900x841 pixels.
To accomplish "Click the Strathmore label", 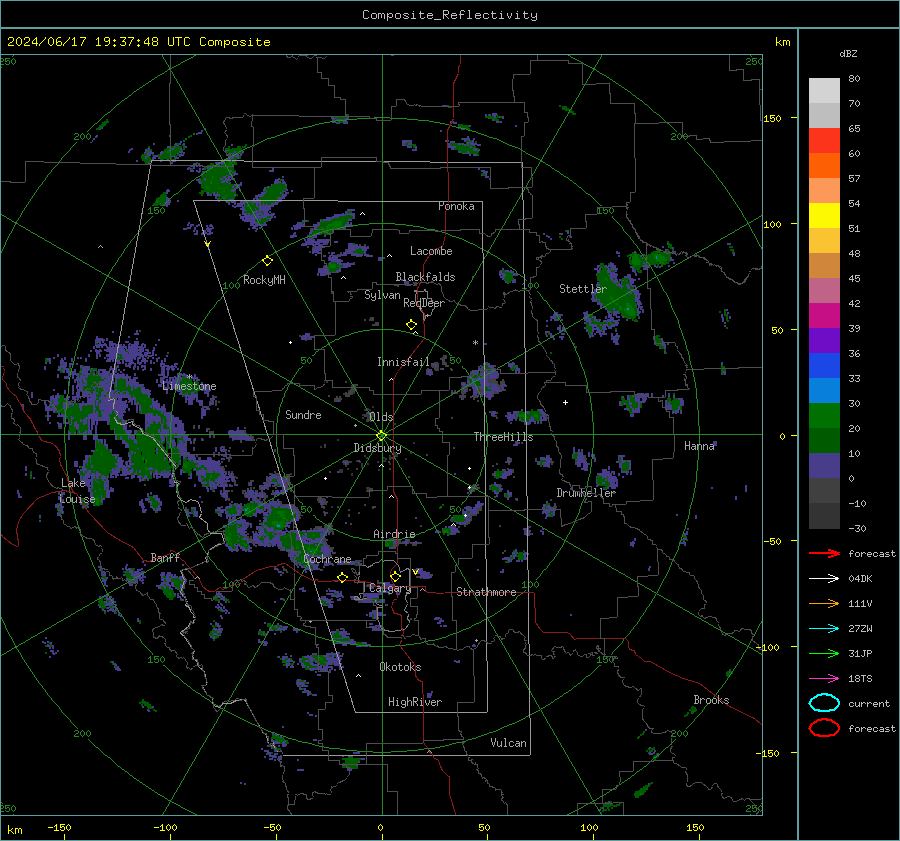I will pos(486,592).
